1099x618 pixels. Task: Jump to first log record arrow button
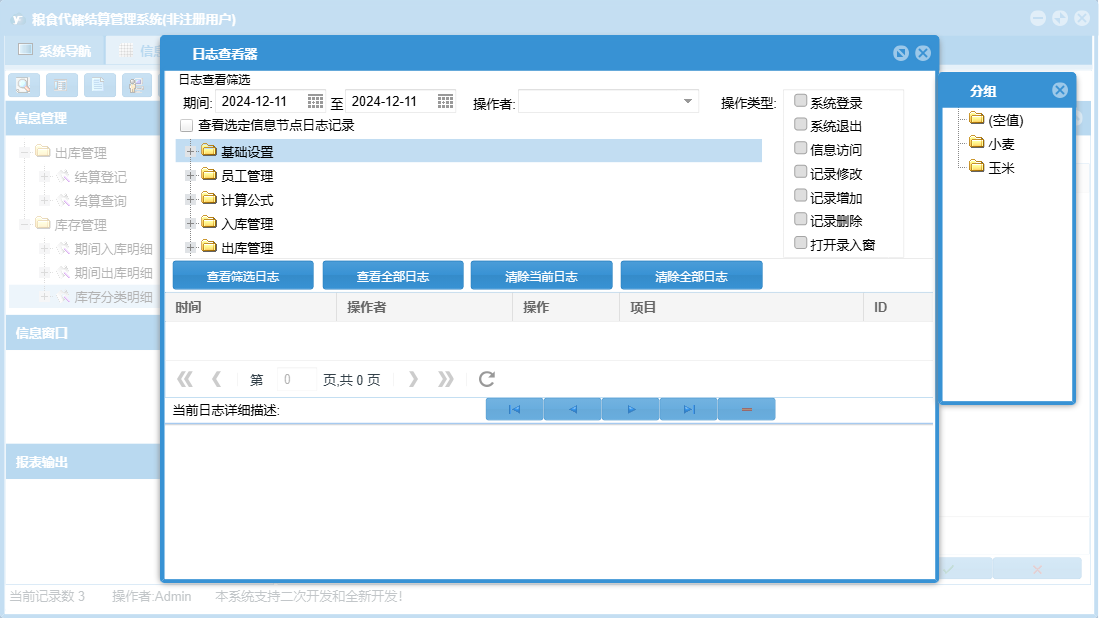514,409
